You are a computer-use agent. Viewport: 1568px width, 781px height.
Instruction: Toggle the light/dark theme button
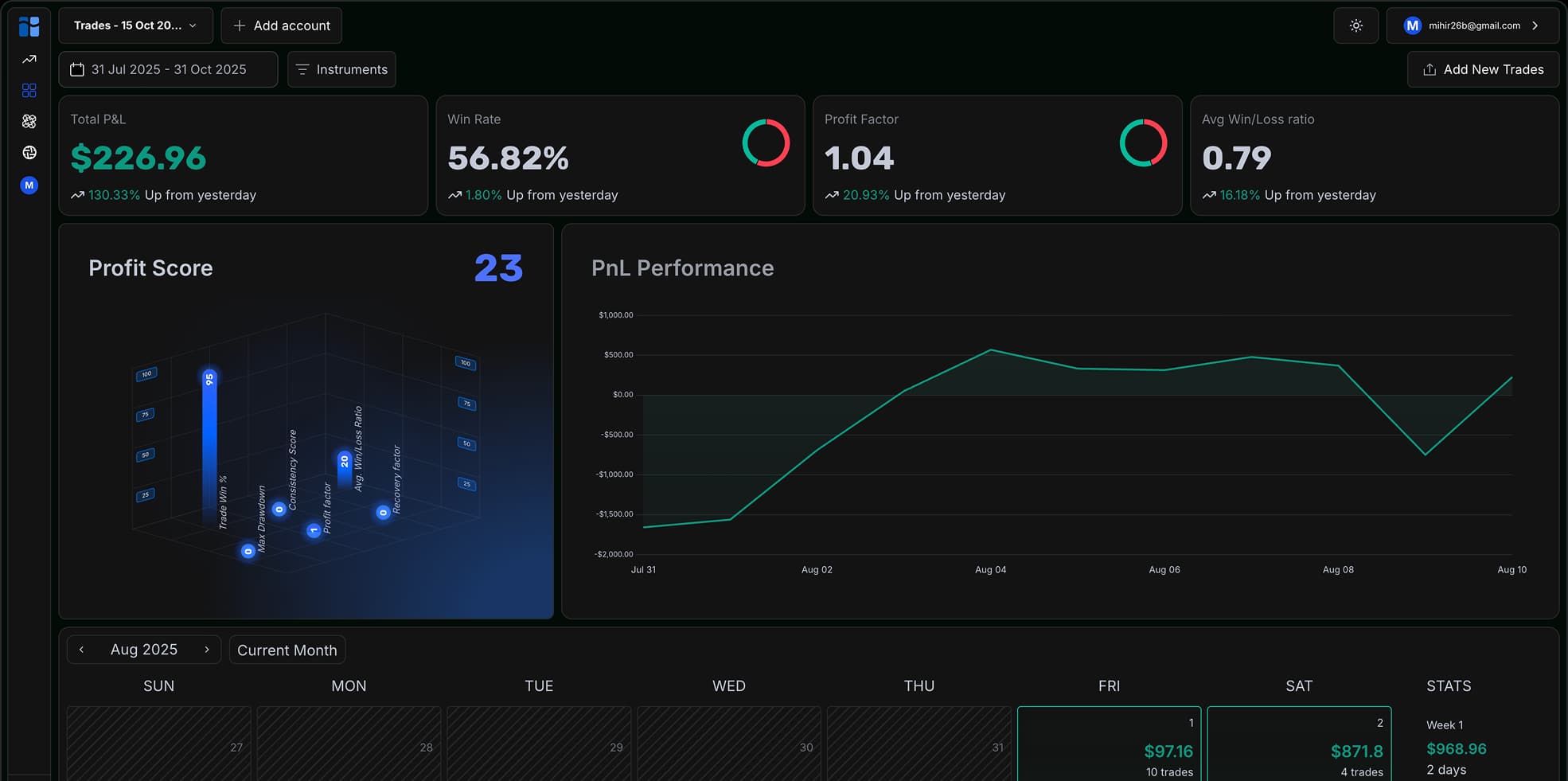pos(1355,25)
